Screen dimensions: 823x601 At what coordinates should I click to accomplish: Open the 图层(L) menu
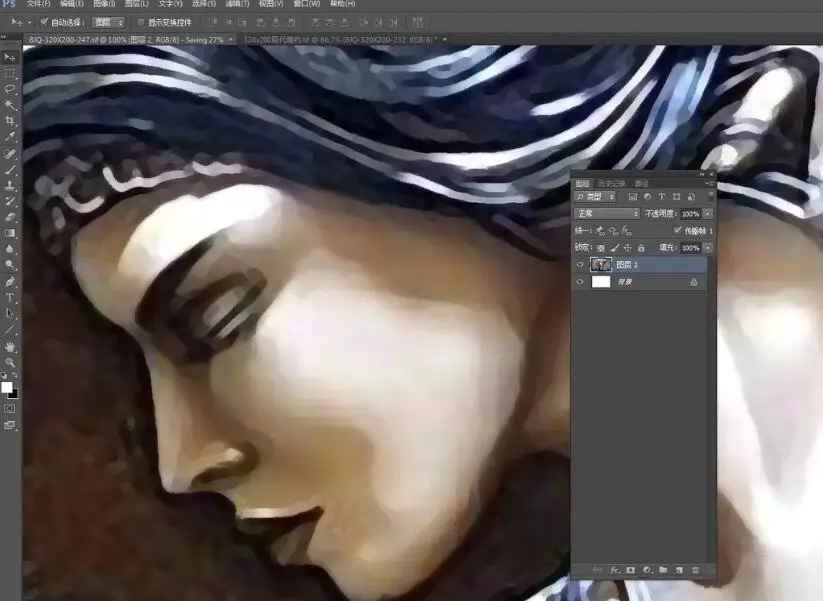pyautogui.click(x=136, y=4)
